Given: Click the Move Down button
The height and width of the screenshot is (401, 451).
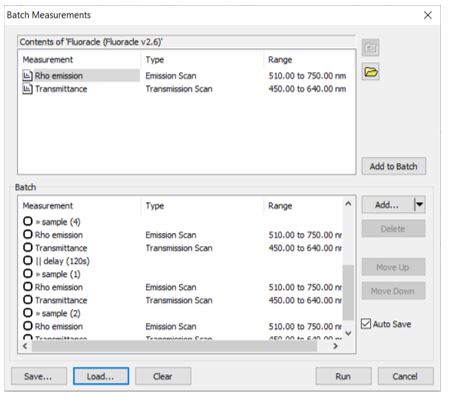Looking at the screenshot, I should point(393,291).
